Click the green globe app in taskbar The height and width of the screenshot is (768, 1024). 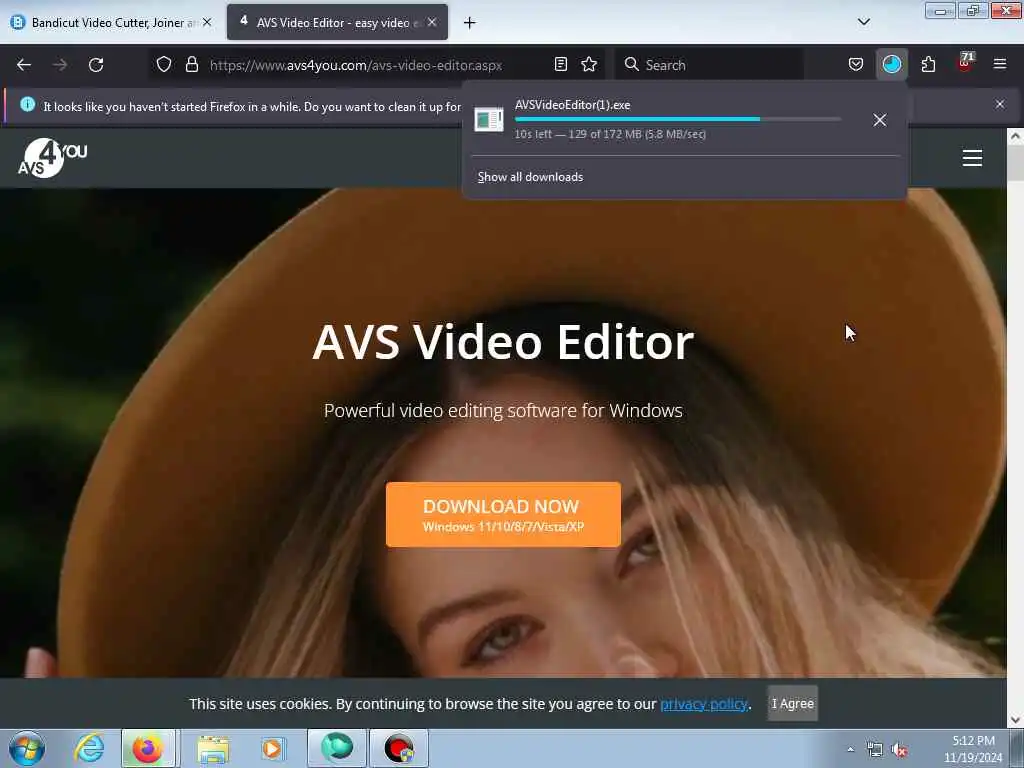click(x=337, y=748)
